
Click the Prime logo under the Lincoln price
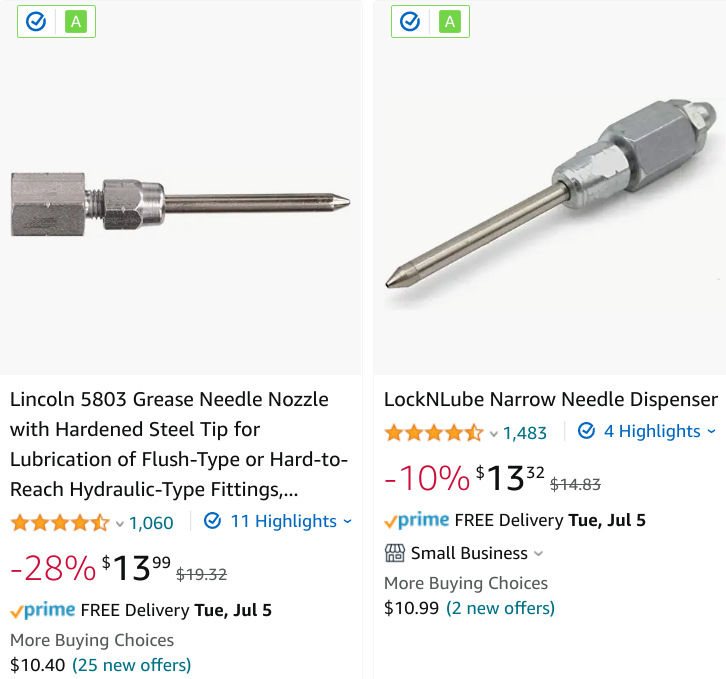[x=42, y=610]
